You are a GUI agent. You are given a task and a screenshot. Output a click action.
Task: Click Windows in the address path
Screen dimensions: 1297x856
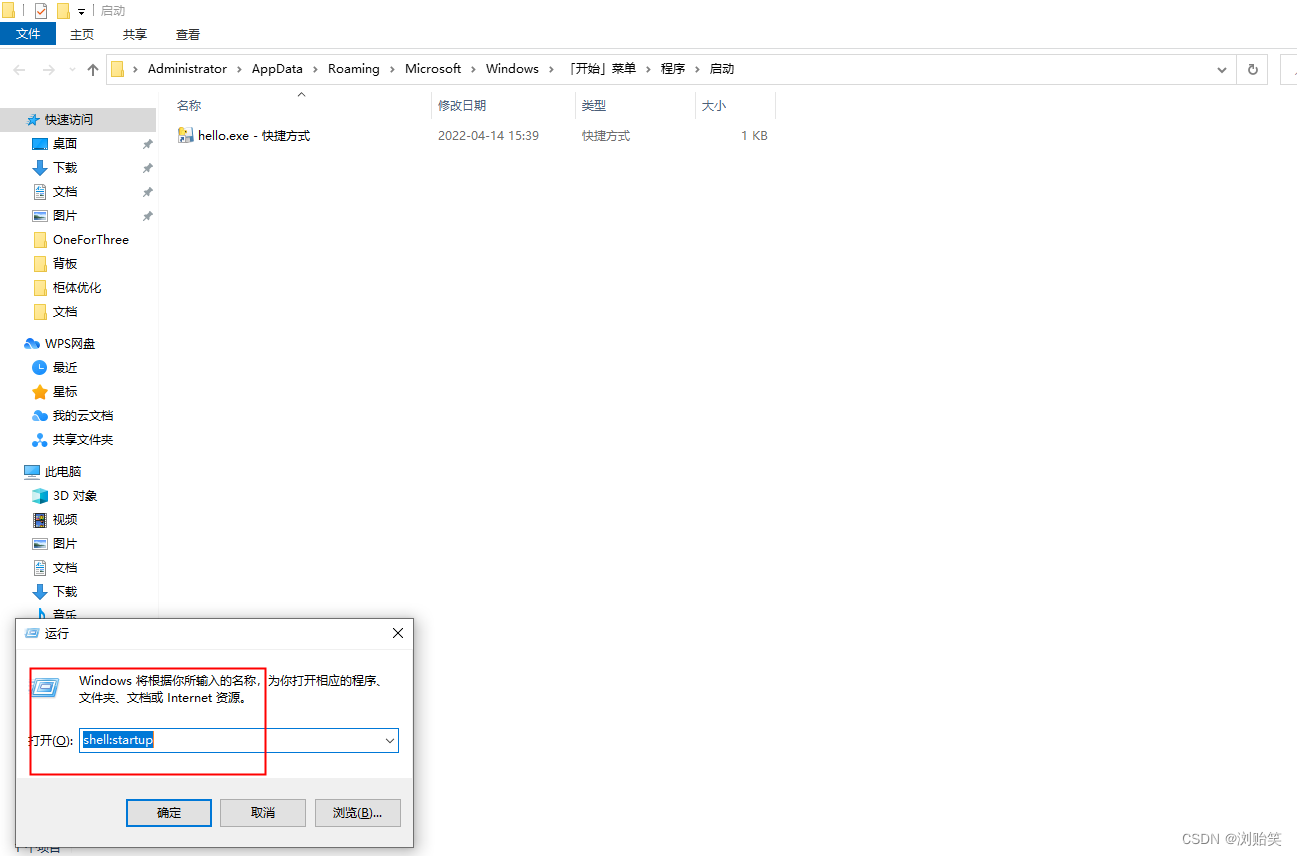512,69
